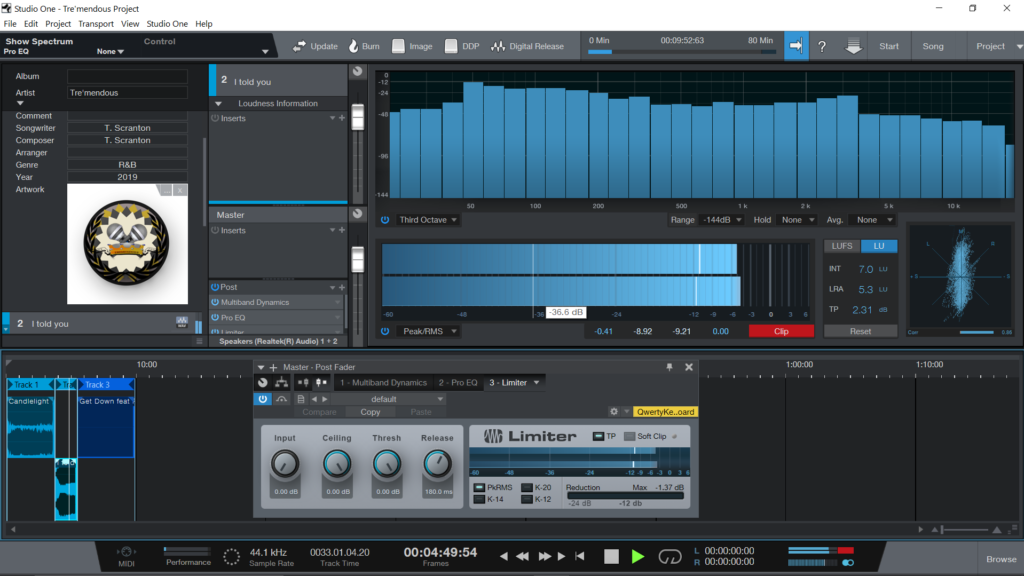The image size is (1024, 576).
Task: Switch to 2 - Pro EQ tab
Action: pyautogui.click(x=458, y=383)
